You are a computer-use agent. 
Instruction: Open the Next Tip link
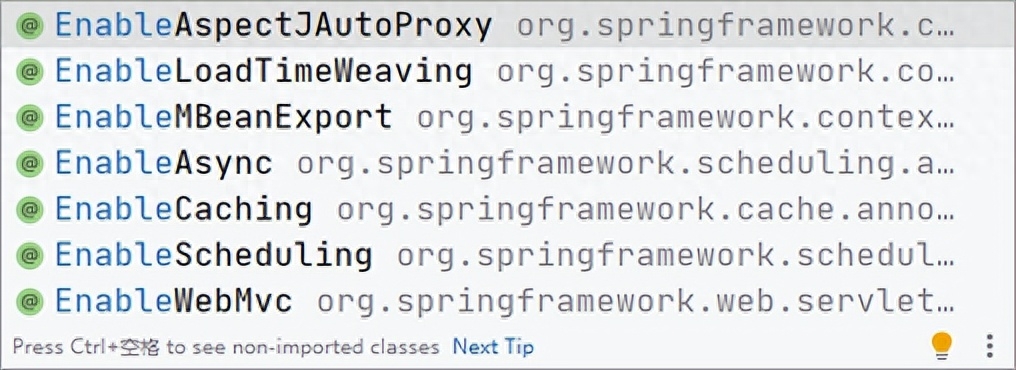coord(493,347)
